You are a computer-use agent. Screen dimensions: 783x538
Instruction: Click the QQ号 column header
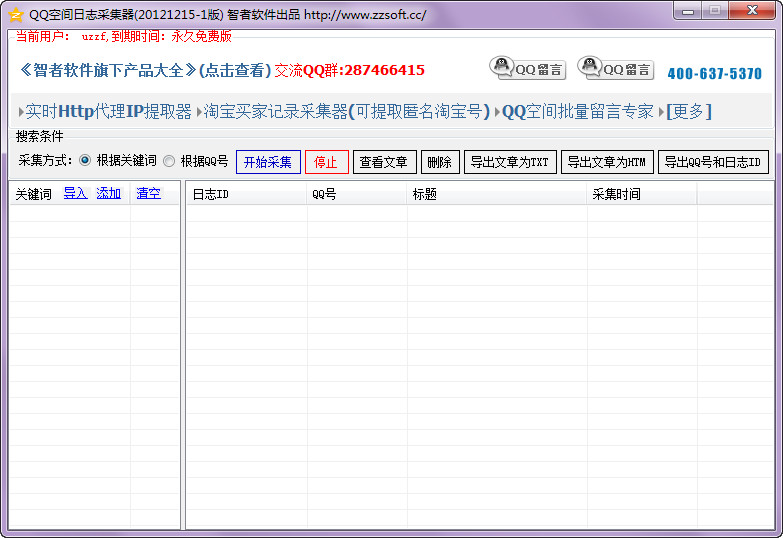point(357,194)
